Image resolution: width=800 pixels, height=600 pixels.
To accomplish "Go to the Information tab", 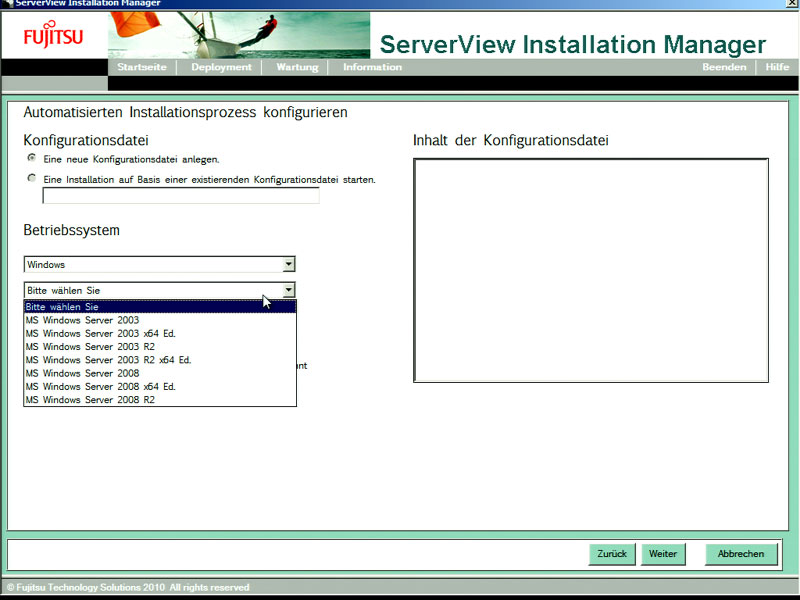I will coord(372,67).
